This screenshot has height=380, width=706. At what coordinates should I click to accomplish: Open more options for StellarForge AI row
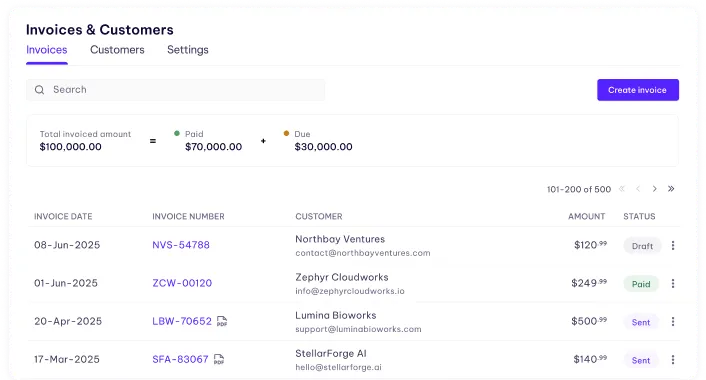[673, 359]
